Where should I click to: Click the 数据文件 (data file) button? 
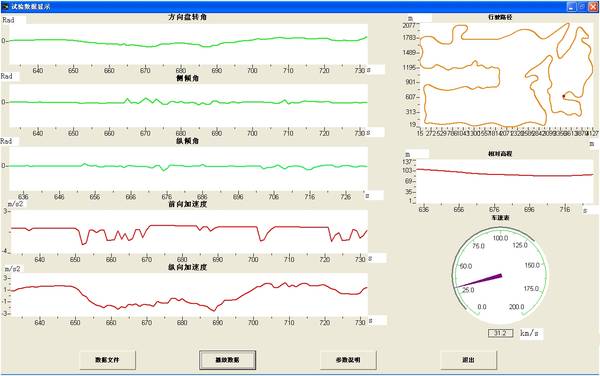[x=108, y=360]
